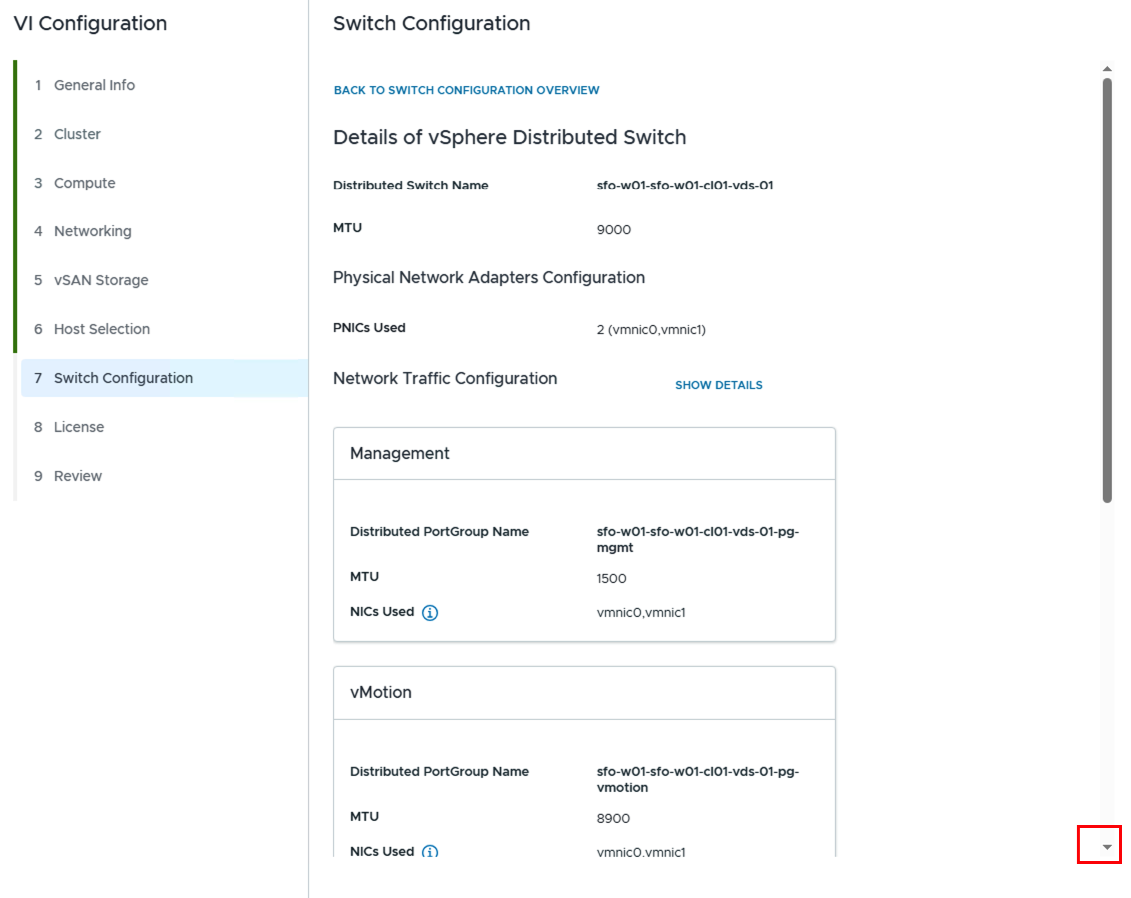Image resolution: width=1131 pixels, height=898 pixels.
Task: Select the Compute step
Action: tap(84, 183)
